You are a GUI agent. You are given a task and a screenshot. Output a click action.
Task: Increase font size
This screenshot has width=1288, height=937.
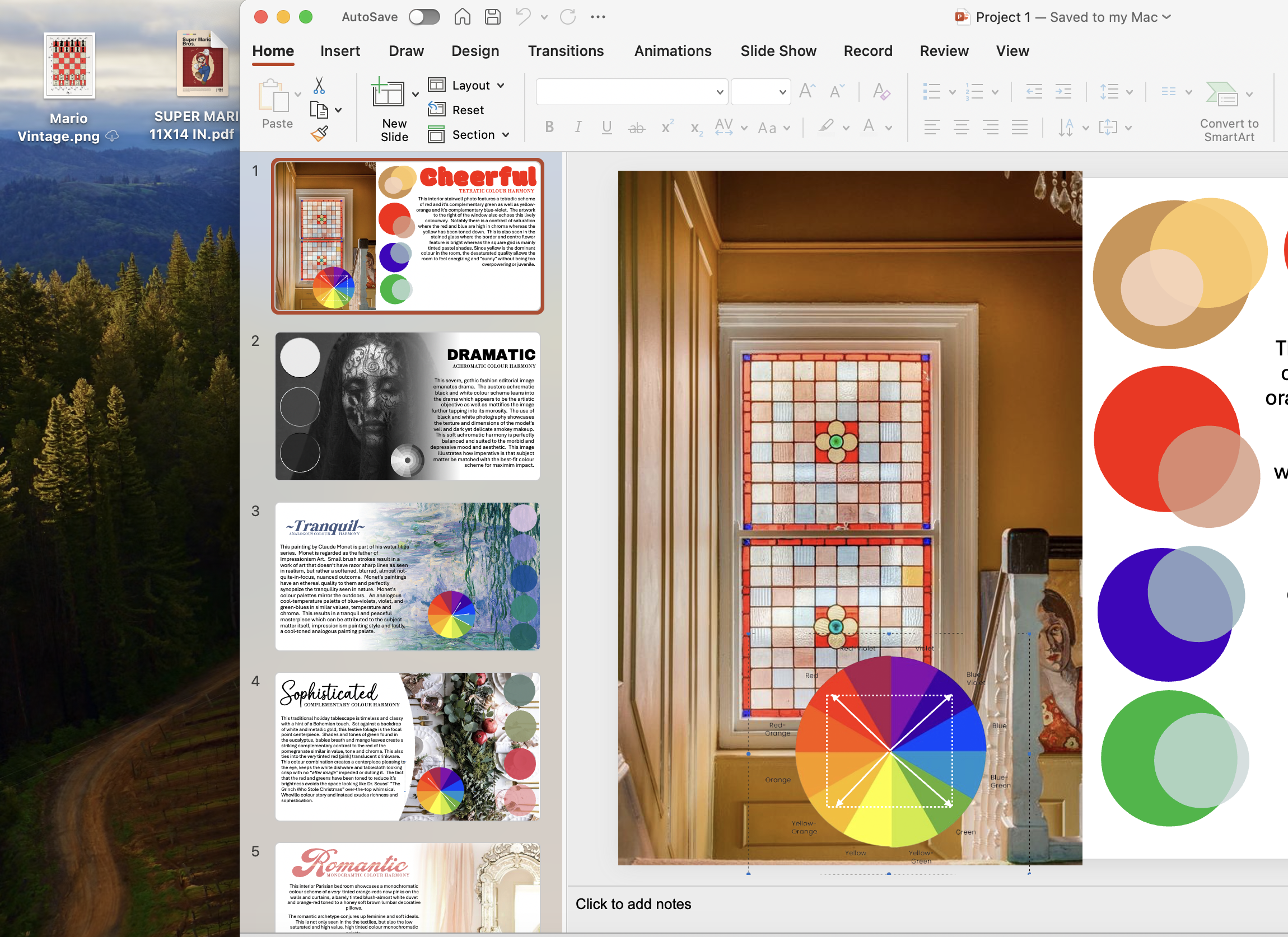(x=806, y=91)
